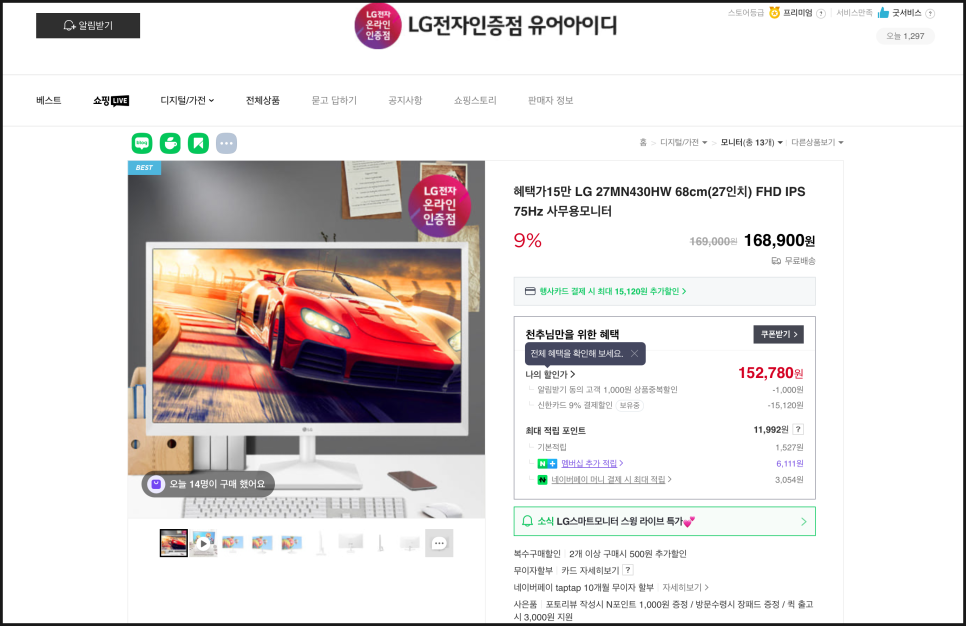The height and width of the screenshot is (626, 966).
Task: Open 네이버페이 taptap 자세히보기 link
Action: point(684,587)
